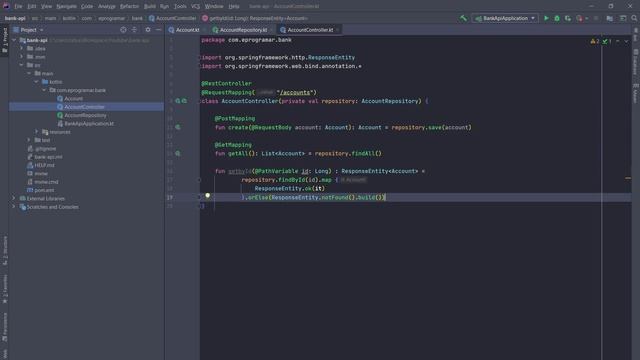This screenshot has width=640, height=360.
Task: Click next highlighted error arrow
Action: coord(626,41)
